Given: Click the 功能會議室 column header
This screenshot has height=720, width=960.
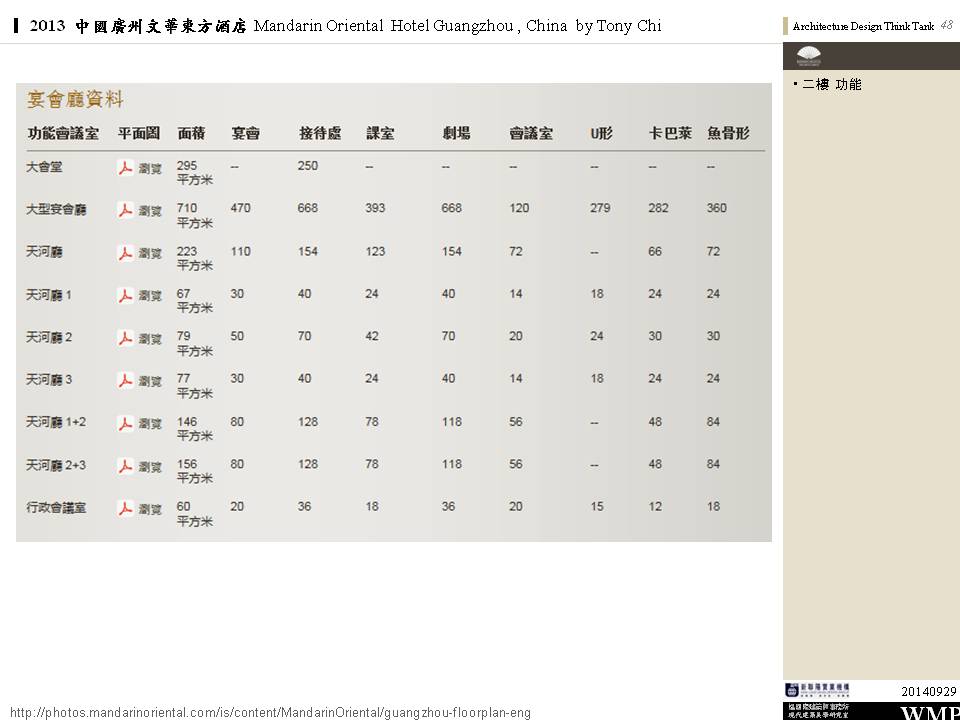Looking at the screenshot, I should pyautogui.click(x=63, y=133).
